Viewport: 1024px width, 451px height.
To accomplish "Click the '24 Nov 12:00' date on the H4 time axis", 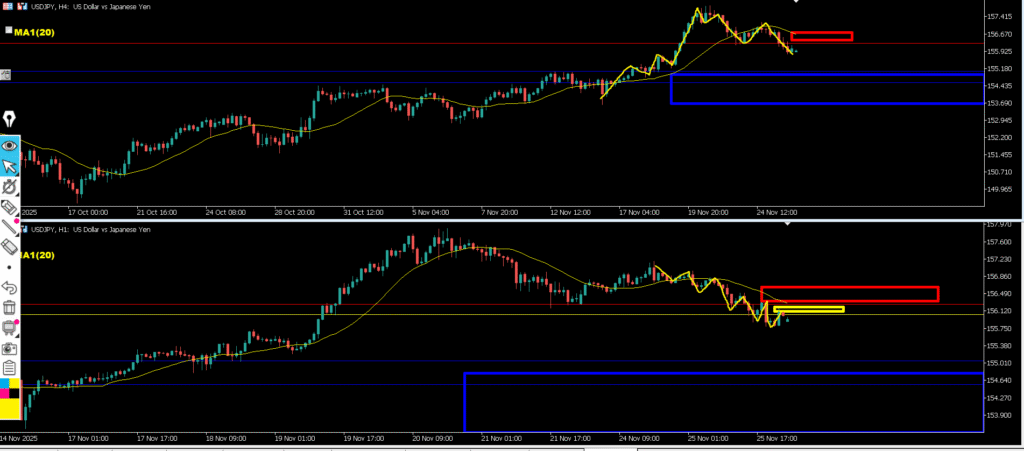I will [776, 213].
